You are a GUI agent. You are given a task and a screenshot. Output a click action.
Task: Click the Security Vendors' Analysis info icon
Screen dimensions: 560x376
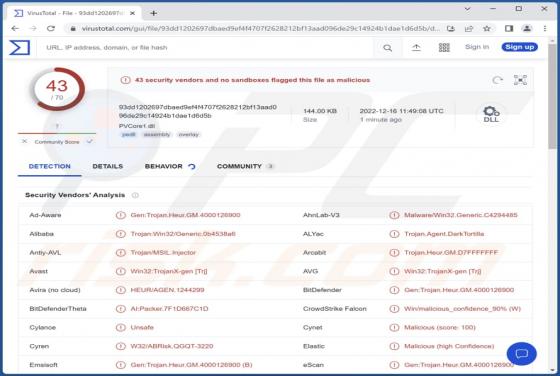[135, 195]
